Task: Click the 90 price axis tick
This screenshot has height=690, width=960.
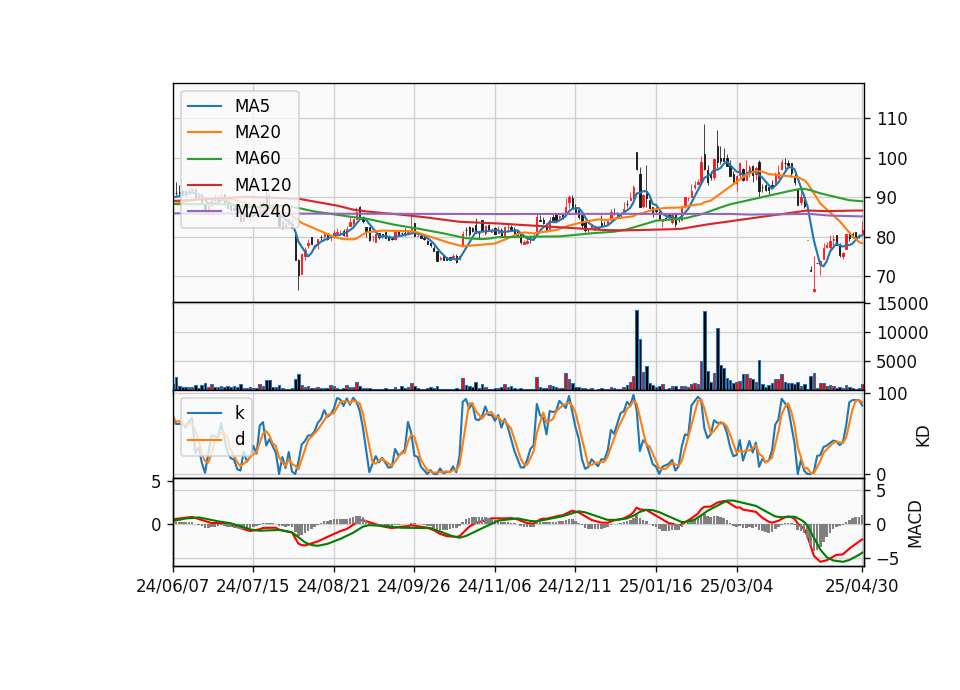Action: [x=887, y=198]
